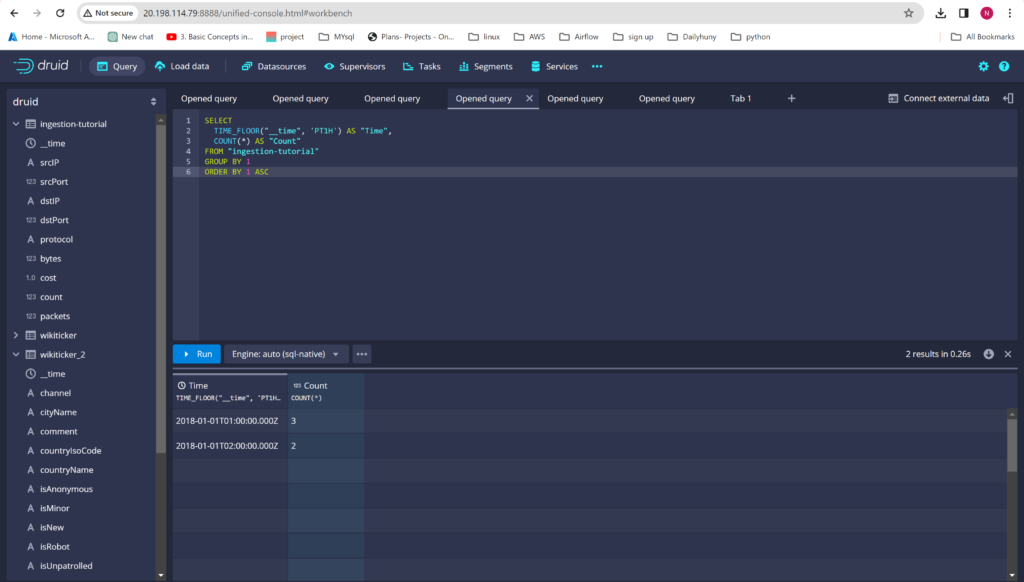The height and width of the screenshot is (582, 1024).
Task: Bookmark this page with the star icon
Action: tap(908, 13)
